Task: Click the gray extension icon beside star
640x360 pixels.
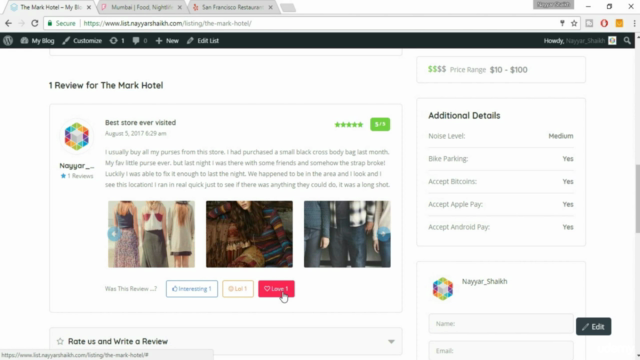Action: (x=589, y=23)
